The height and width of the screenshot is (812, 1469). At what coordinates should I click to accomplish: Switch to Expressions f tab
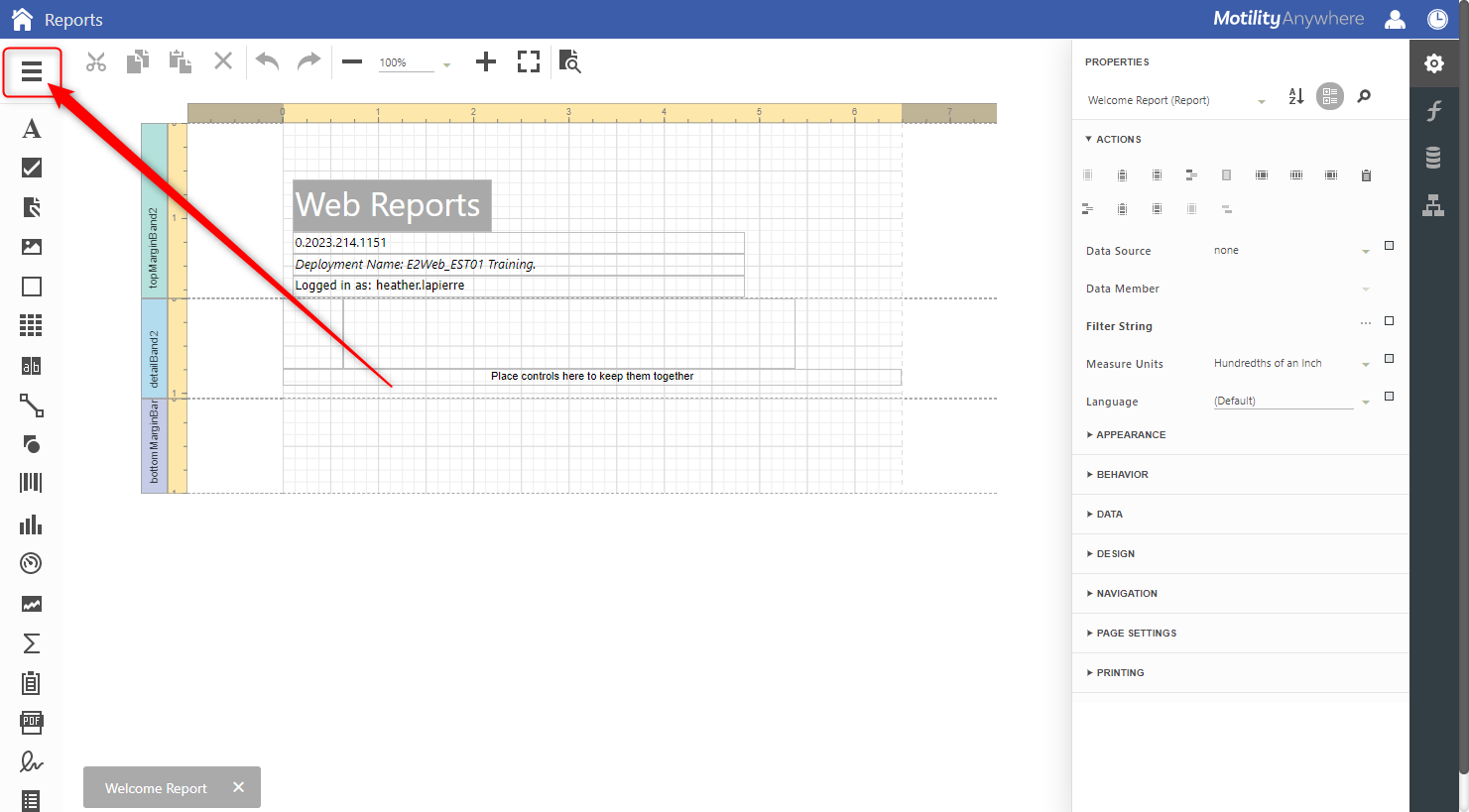pyautogui.click(x=1434, y=111)
